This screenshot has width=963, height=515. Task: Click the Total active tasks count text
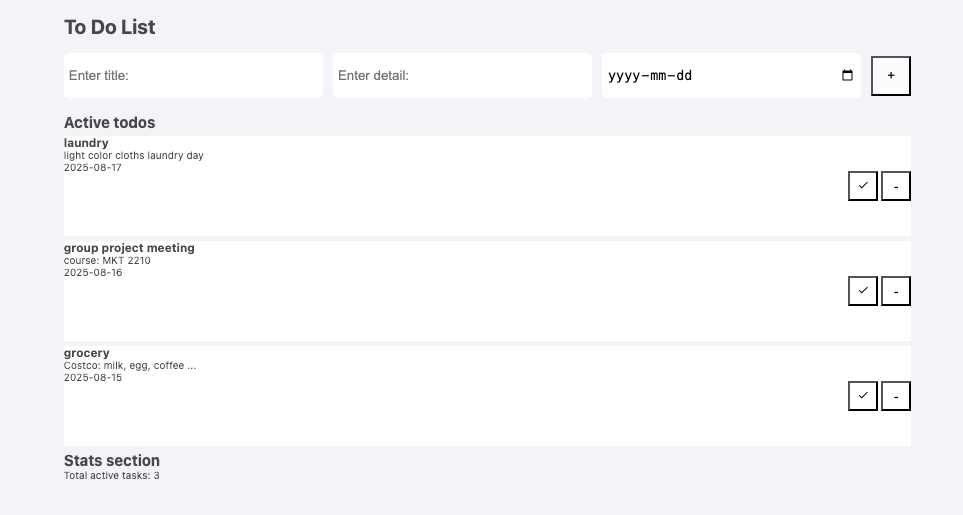tap(112, 476)
